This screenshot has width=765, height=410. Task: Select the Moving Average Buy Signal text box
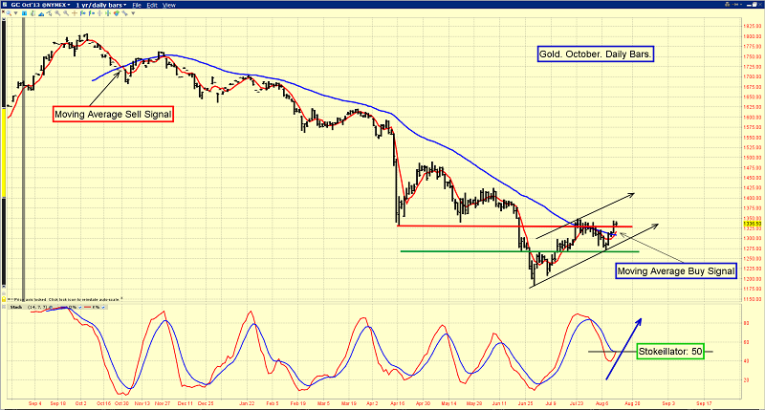pos(675,270)
